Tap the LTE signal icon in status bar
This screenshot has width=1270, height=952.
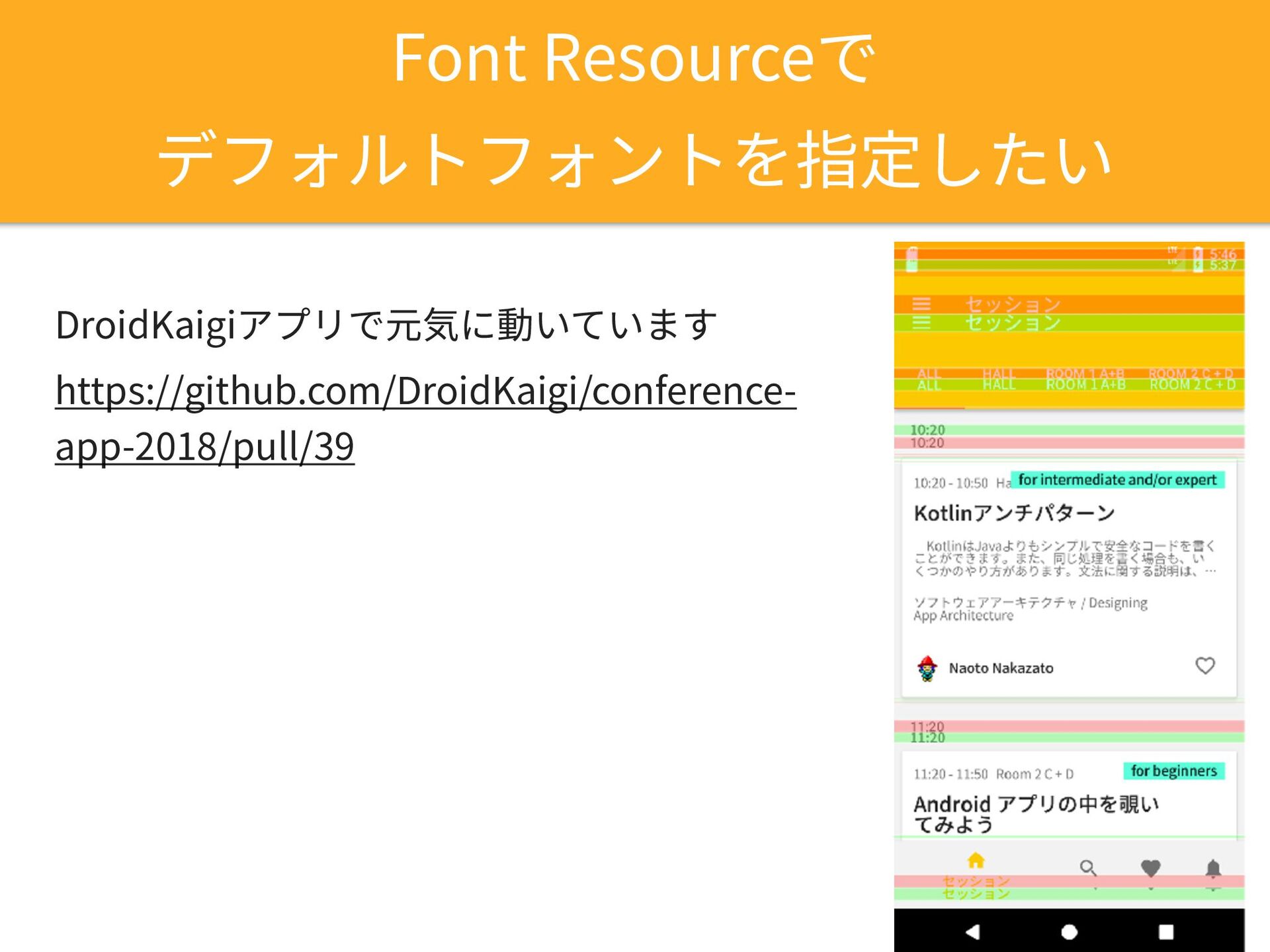(x=1175, y=258)
